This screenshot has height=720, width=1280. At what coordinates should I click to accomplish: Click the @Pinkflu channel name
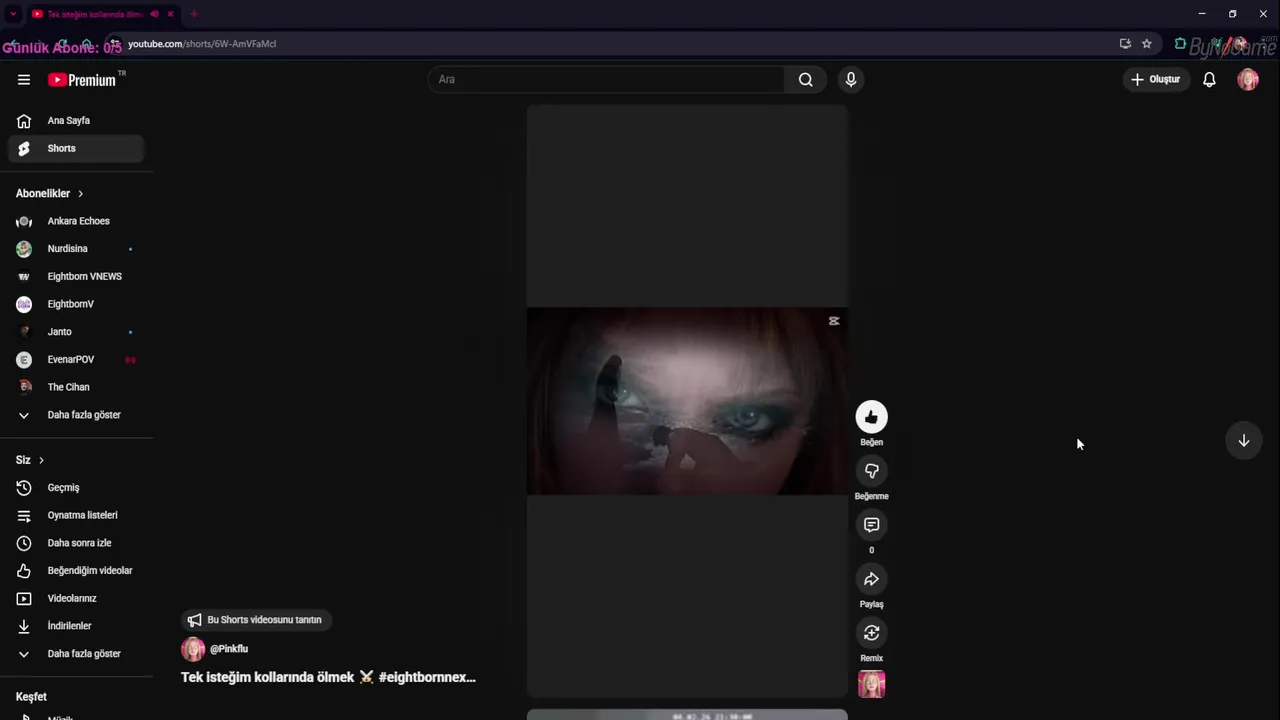tap(229, 649)
